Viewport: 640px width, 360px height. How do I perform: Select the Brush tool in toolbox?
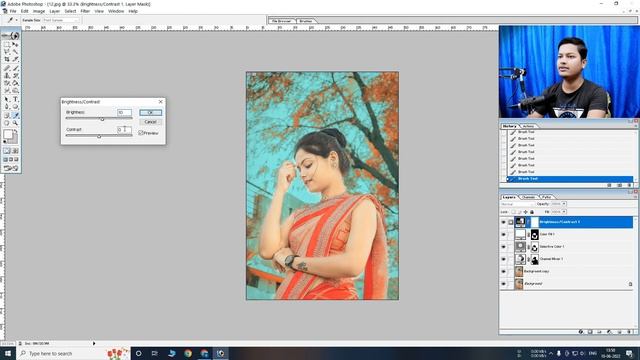point(16,68)
